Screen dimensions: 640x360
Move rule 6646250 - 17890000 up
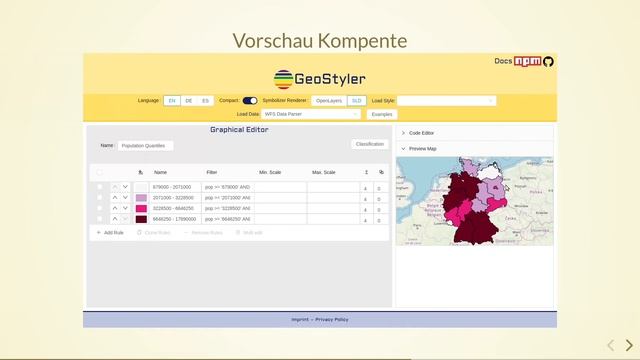click(x=115, y=219)
